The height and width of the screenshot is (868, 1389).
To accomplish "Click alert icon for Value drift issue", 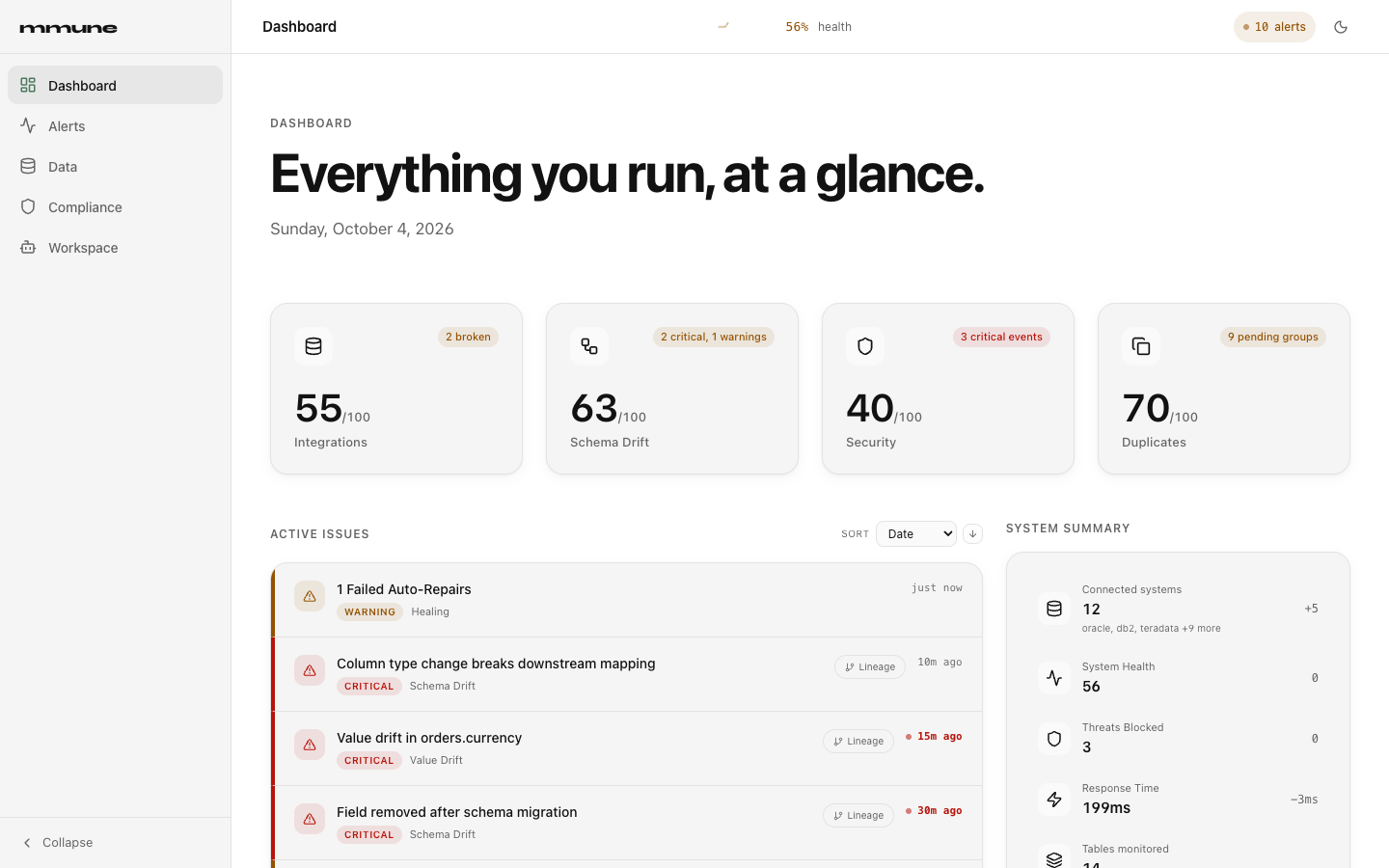I will tap(310, 745).
